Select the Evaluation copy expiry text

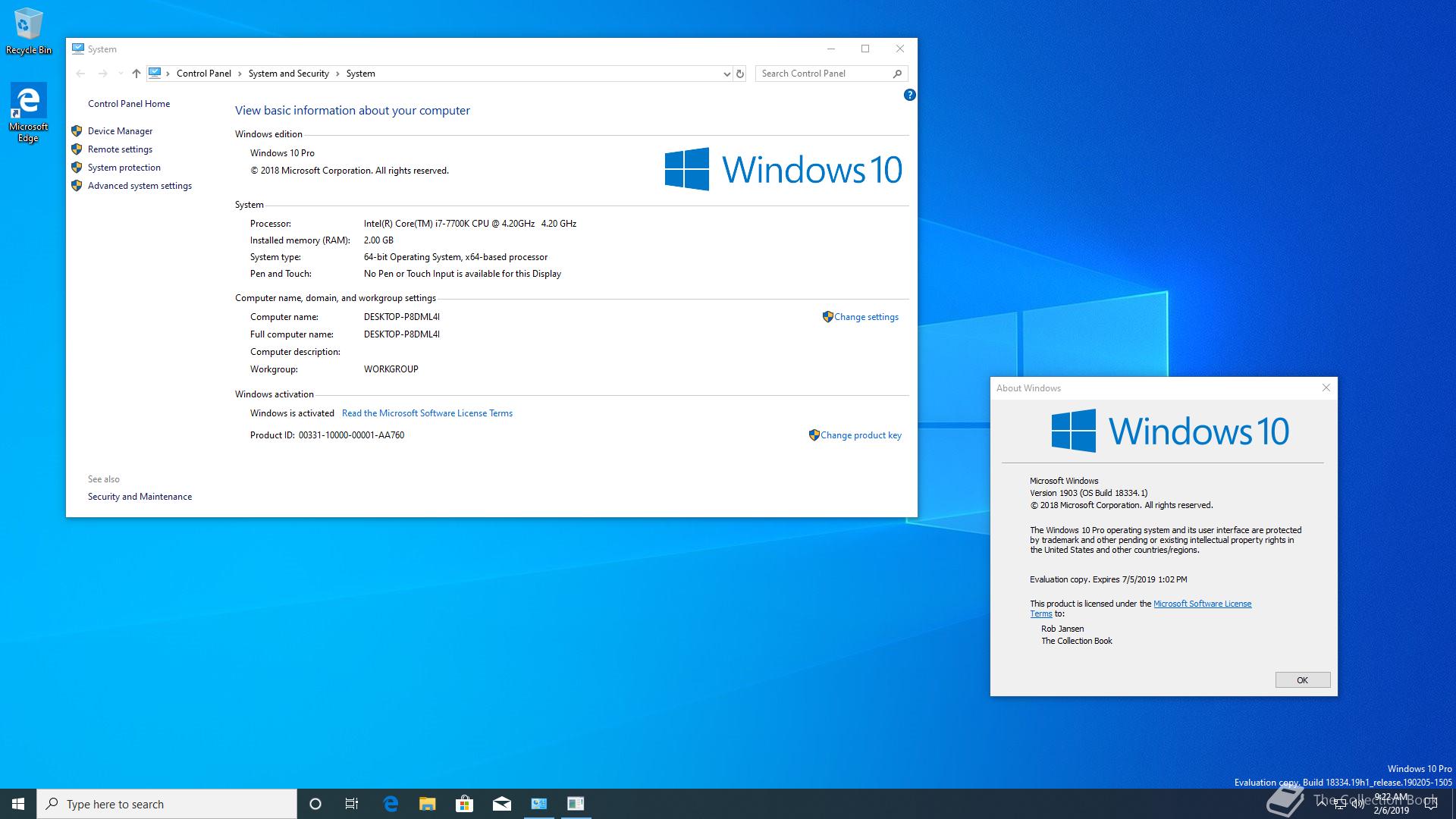[x=1109, y=579]
